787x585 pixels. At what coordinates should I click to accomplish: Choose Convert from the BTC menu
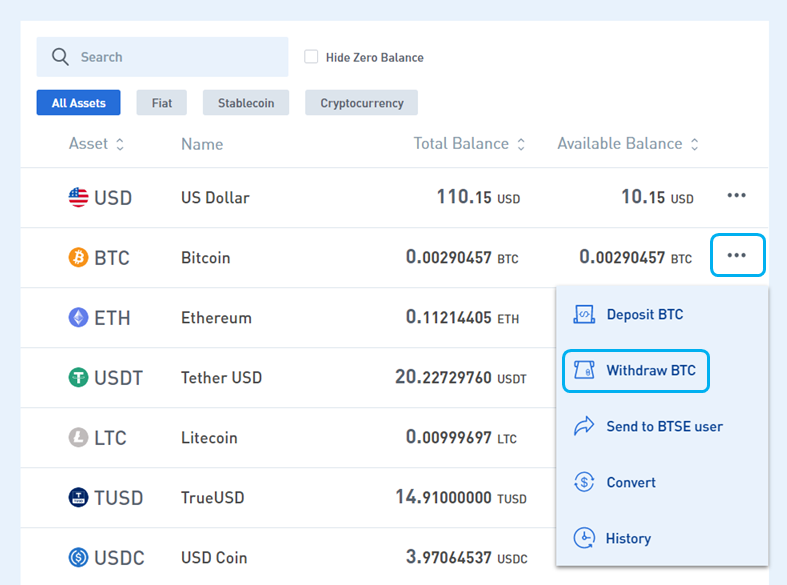click(x=631, y=483)
